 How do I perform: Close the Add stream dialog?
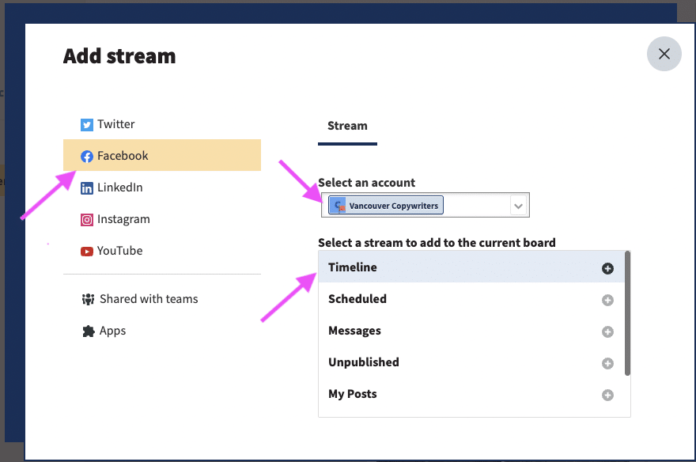pyautogui.click(x=664, y=54)
